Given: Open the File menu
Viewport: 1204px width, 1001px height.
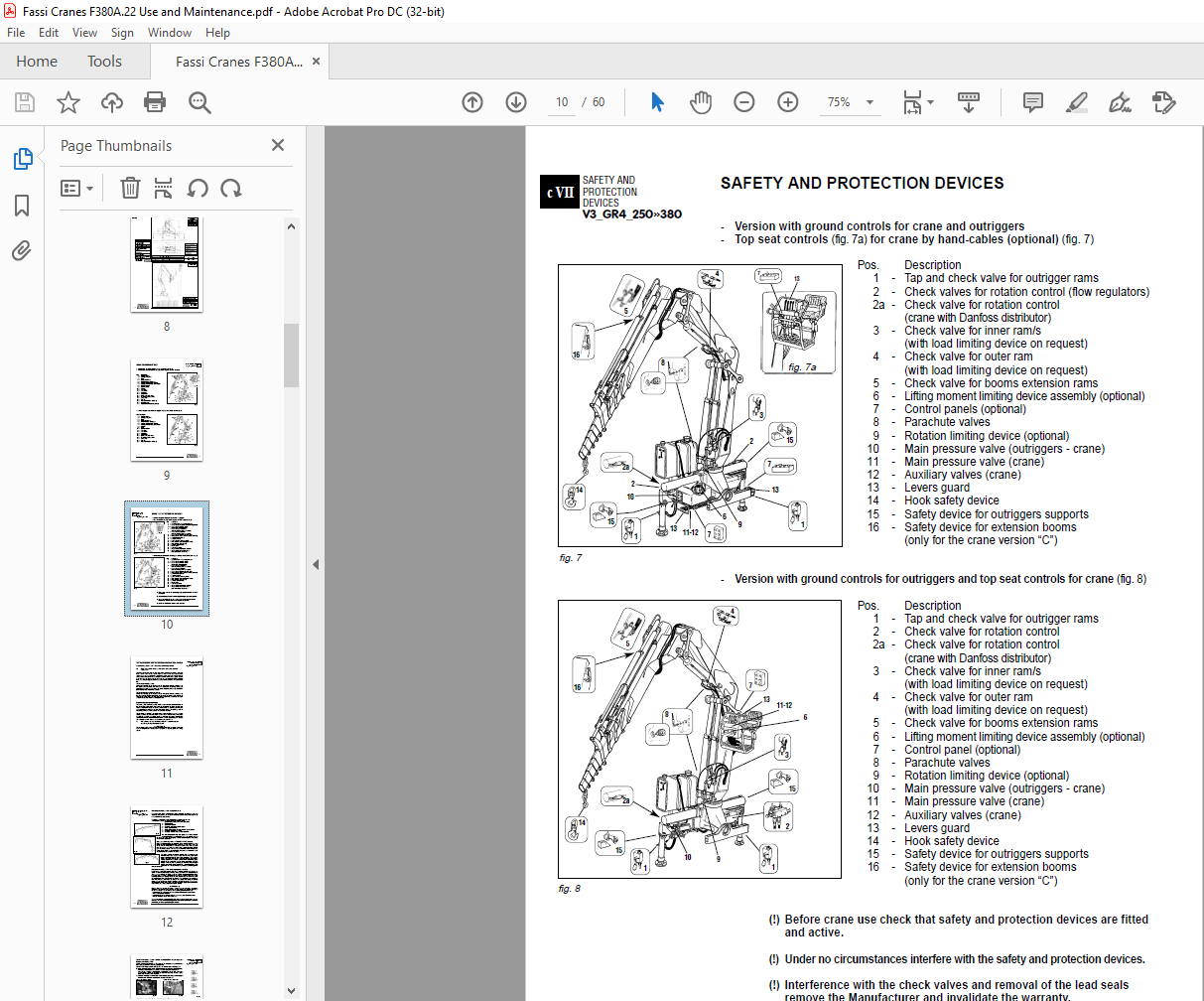Looking at the screenshot, I should tap(16, 33).
